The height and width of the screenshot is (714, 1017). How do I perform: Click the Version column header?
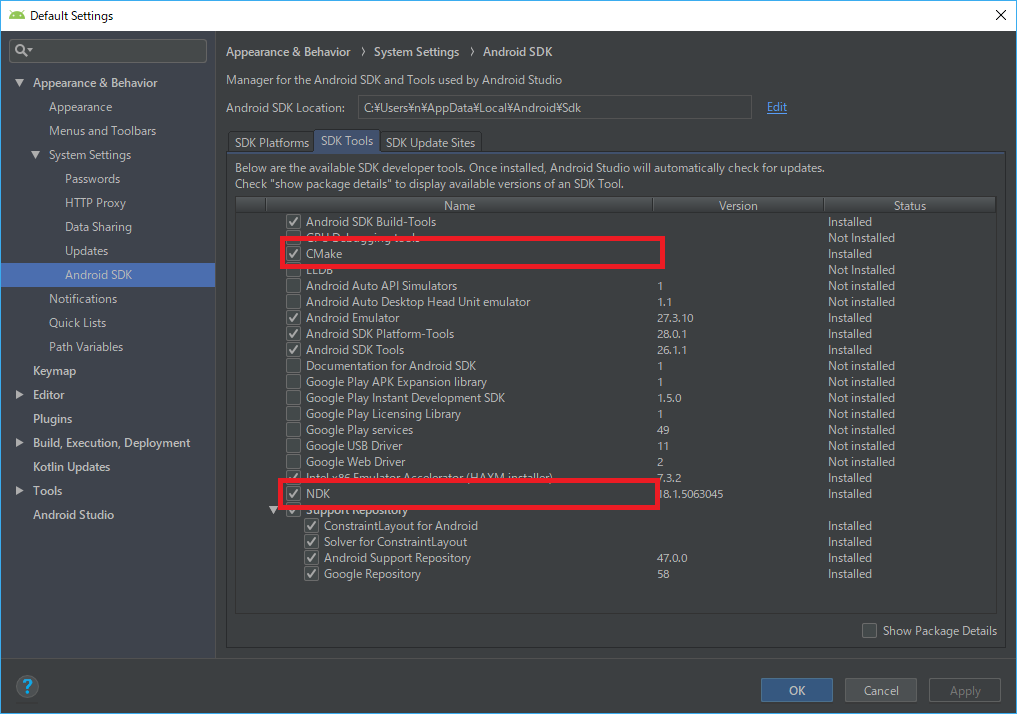point(738,206)
